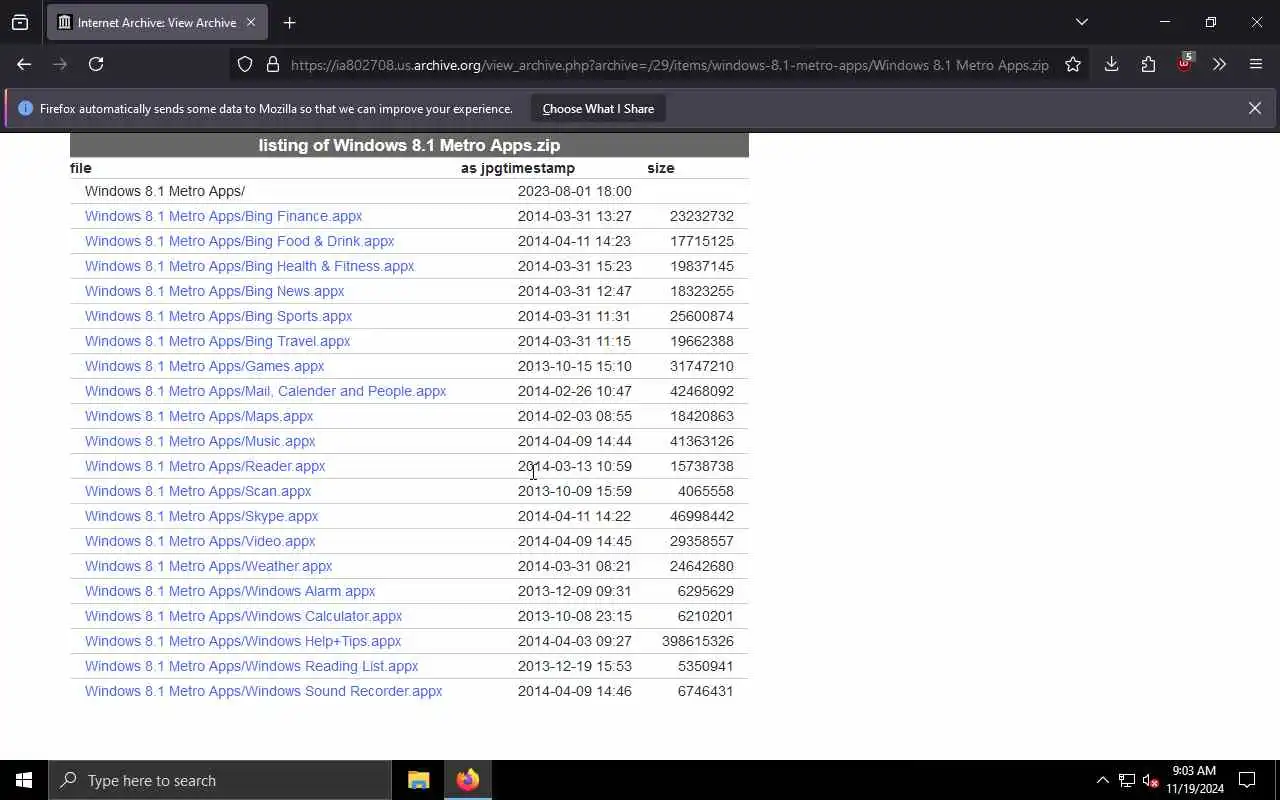The image size is (1280, 800).
Task: Open the Windows Start menu
Action: (x=24, y=780)
